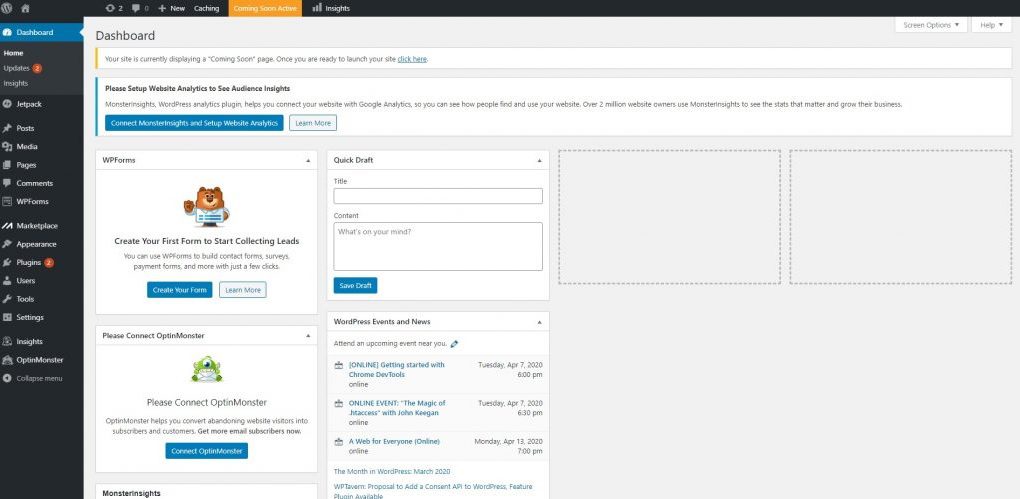Click the Save Draft button
1020x499 pixels.
click(x=355, y=286)
